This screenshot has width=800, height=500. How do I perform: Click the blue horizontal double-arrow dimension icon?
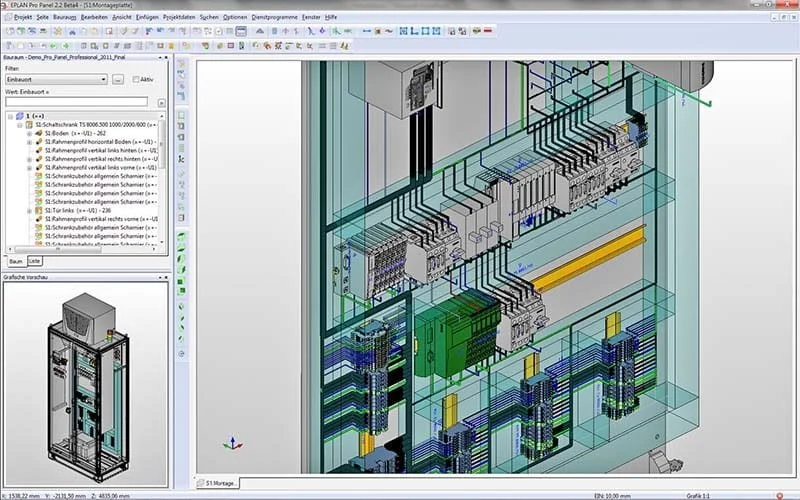click(x=366, y=31)
